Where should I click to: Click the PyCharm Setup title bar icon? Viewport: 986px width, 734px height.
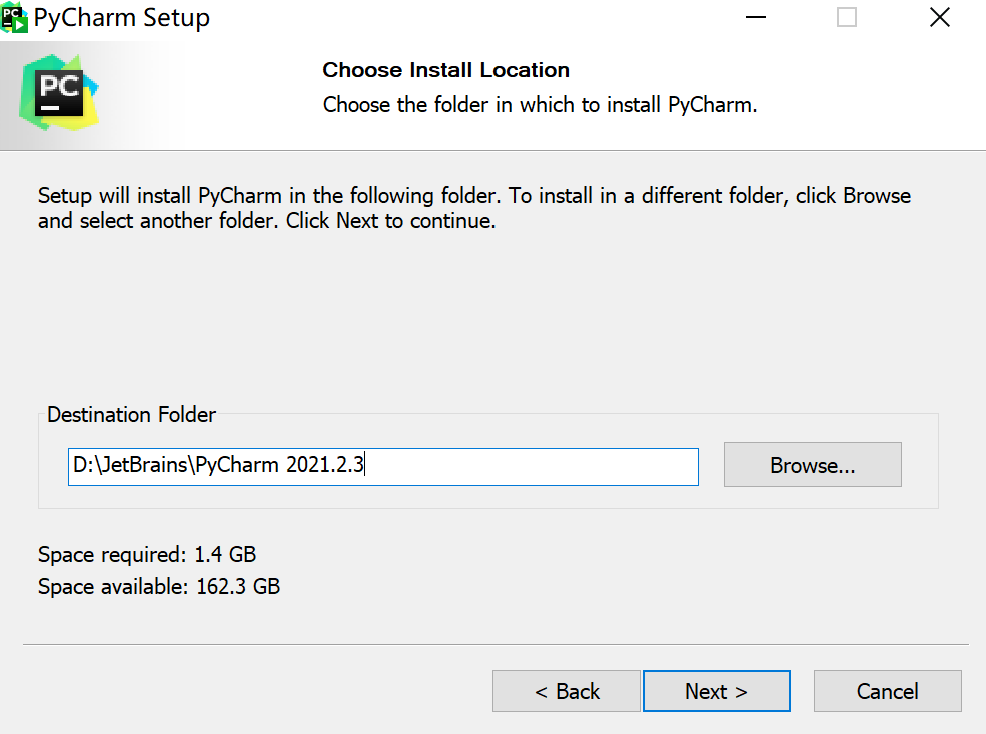[x=14, y=17]
